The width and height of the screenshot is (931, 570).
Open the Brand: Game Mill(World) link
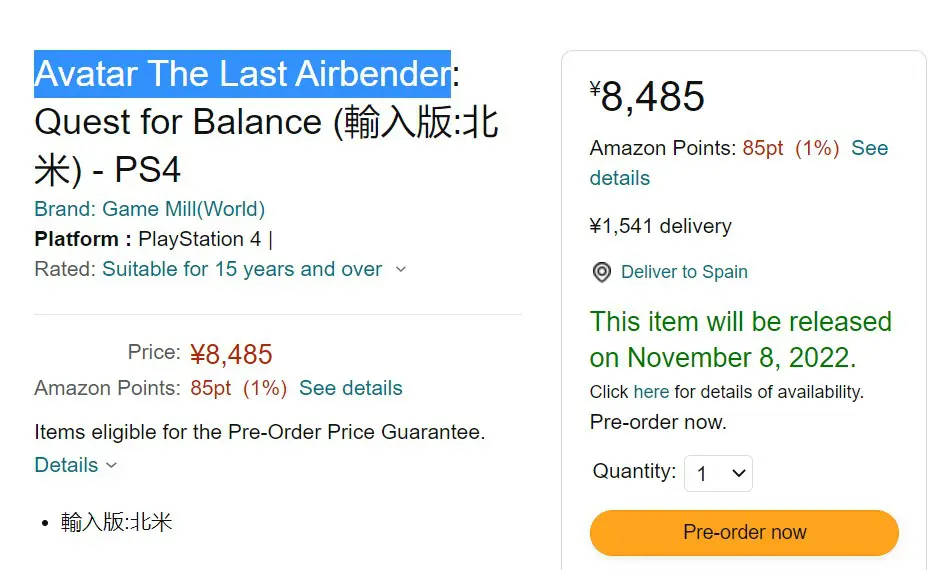coord(150,209)
